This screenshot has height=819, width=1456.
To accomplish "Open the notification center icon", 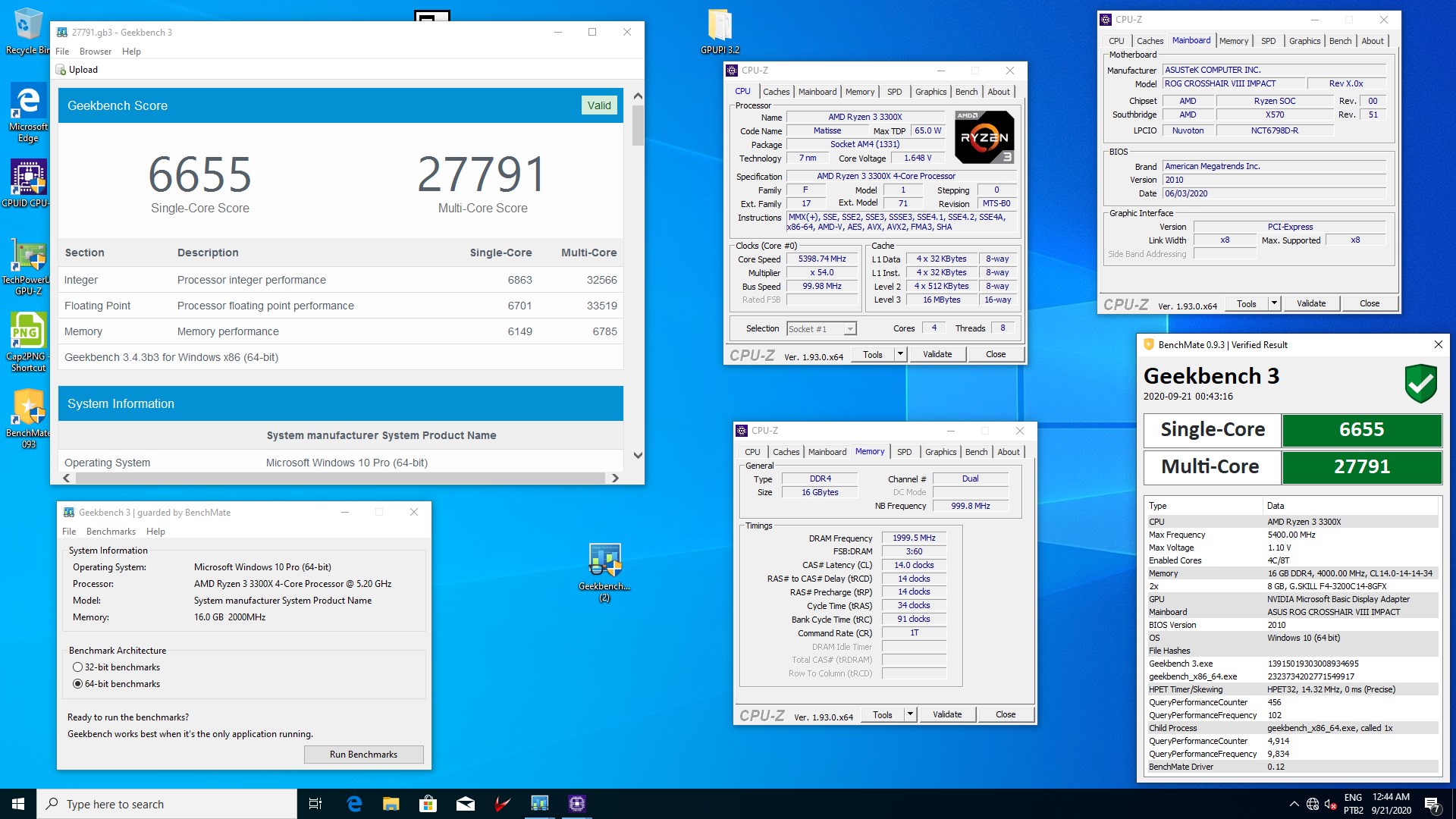I will click(1432, 804).
